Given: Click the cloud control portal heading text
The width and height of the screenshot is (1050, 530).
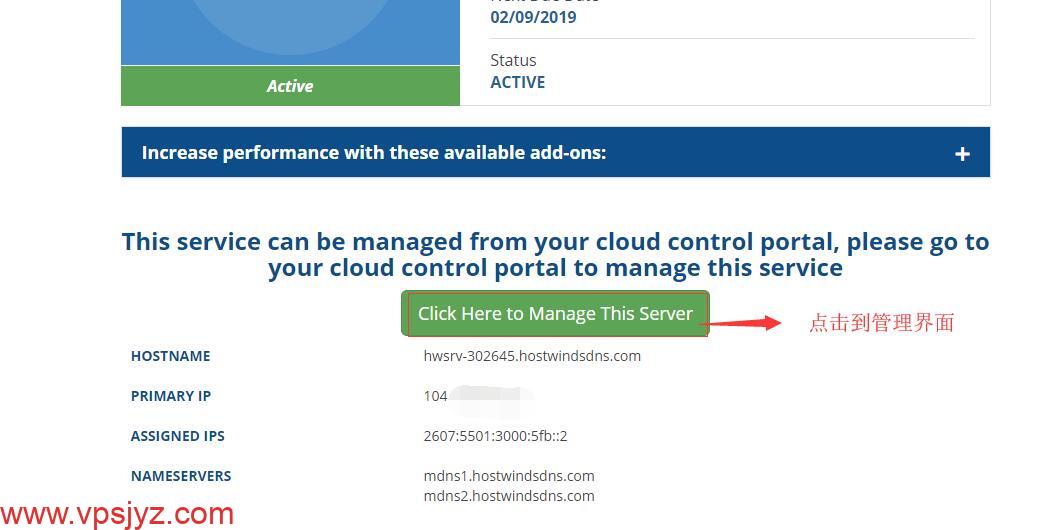Looking at the screenshot, I should (x=555, y=255).
